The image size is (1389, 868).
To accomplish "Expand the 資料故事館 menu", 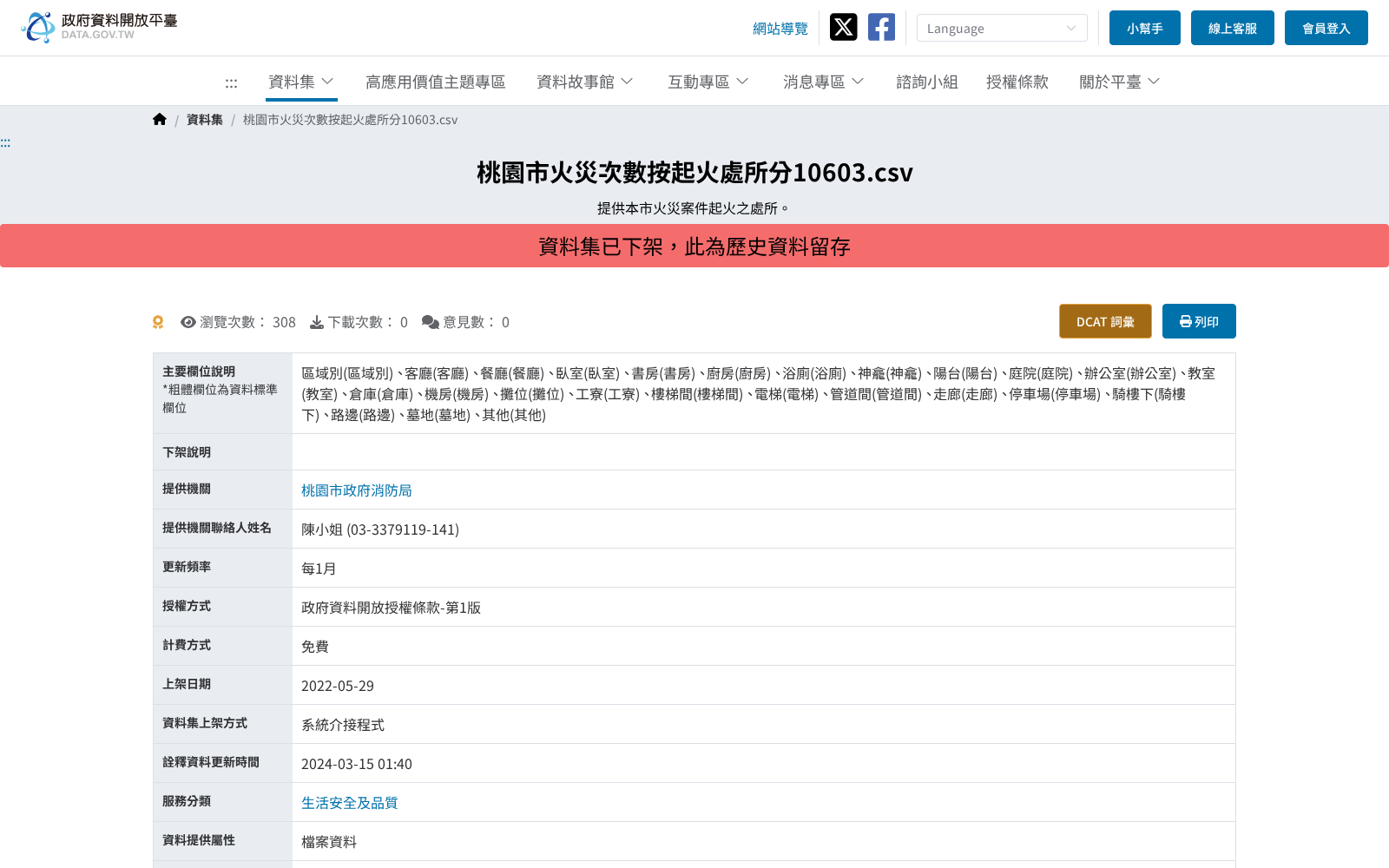I will (585, 82).
